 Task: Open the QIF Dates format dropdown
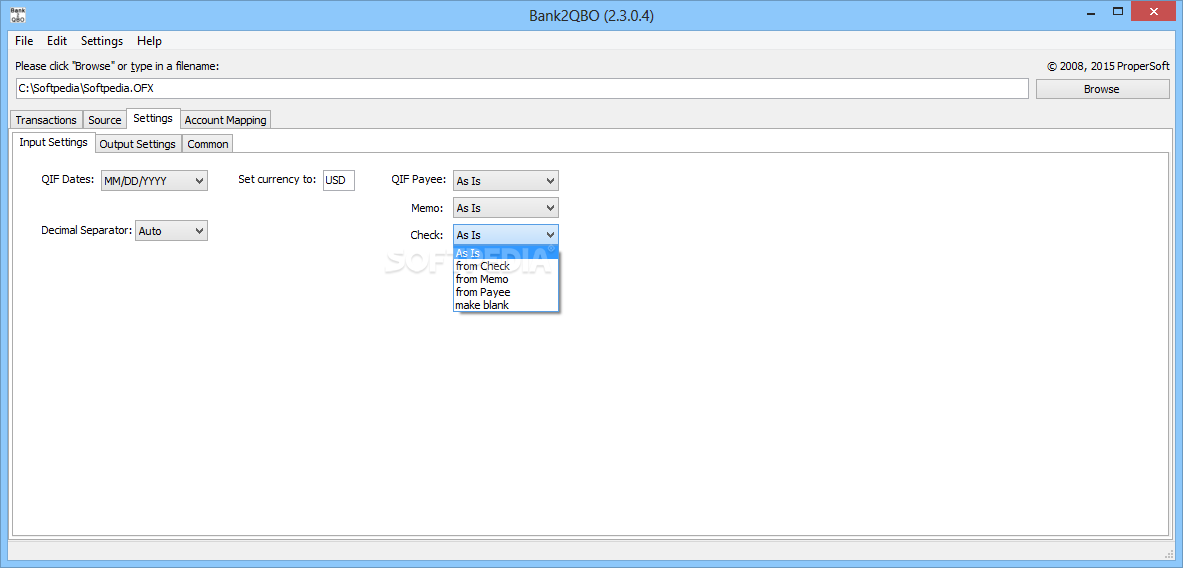point(154,180)
